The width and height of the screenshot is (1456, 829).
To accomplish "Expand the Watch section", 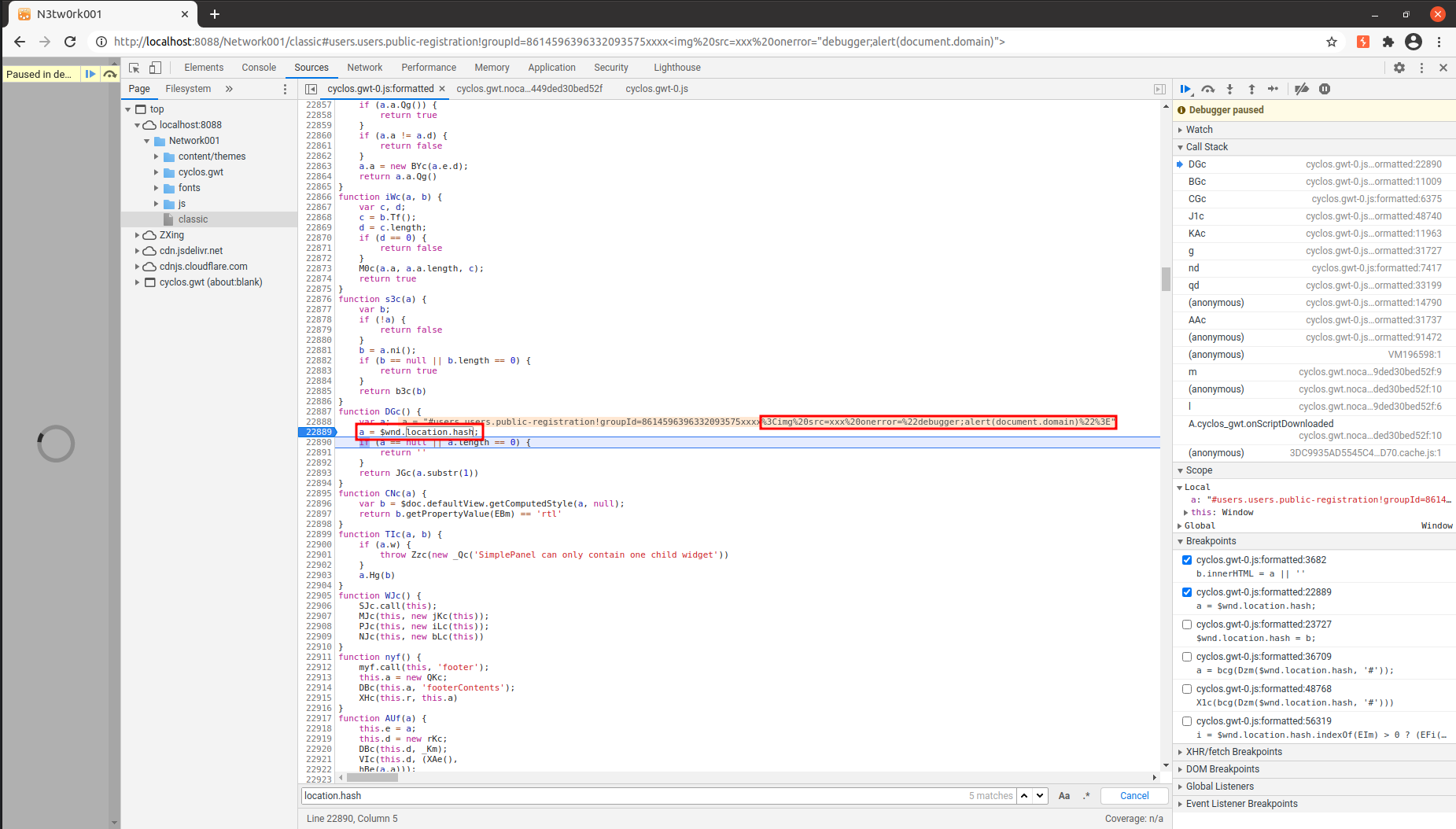I will (x=1199, y=130).
